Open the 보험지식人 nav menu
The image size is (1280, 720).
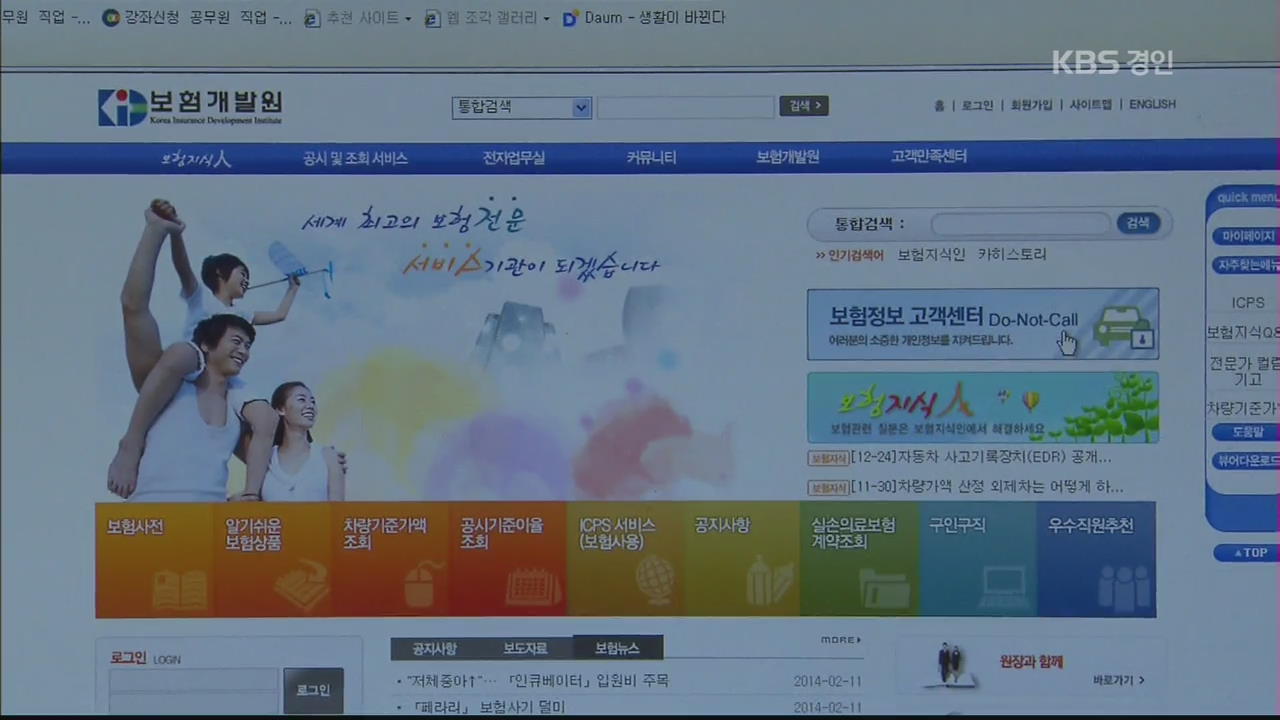click(197, 158)
